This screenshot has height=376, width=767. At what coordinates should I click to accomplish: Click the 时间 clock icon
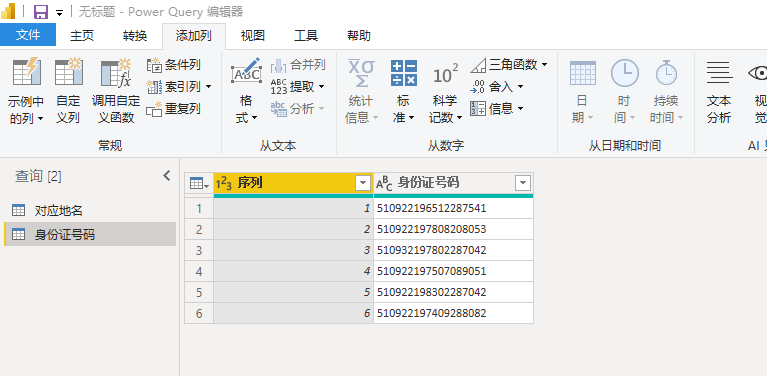click(x=625, y=73)
